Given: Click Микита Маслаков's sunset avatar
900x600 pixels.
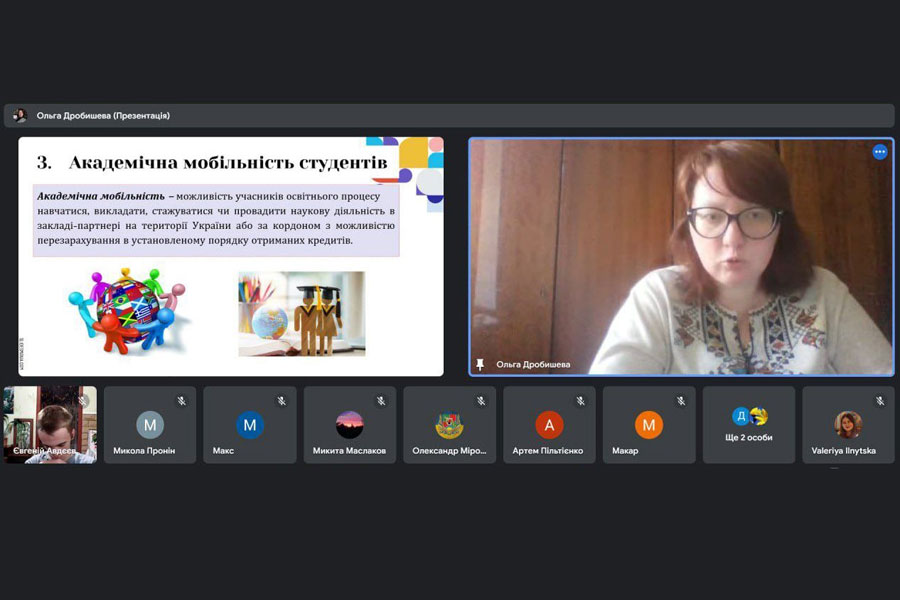Looking at the screenshot, I should pos(350,425).
